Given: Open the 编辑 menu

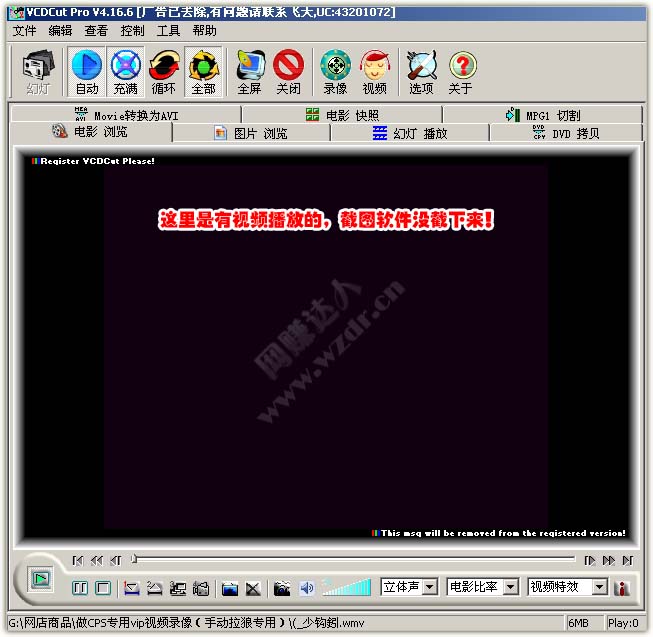Looking at the screenshot, I should (60, 31).
